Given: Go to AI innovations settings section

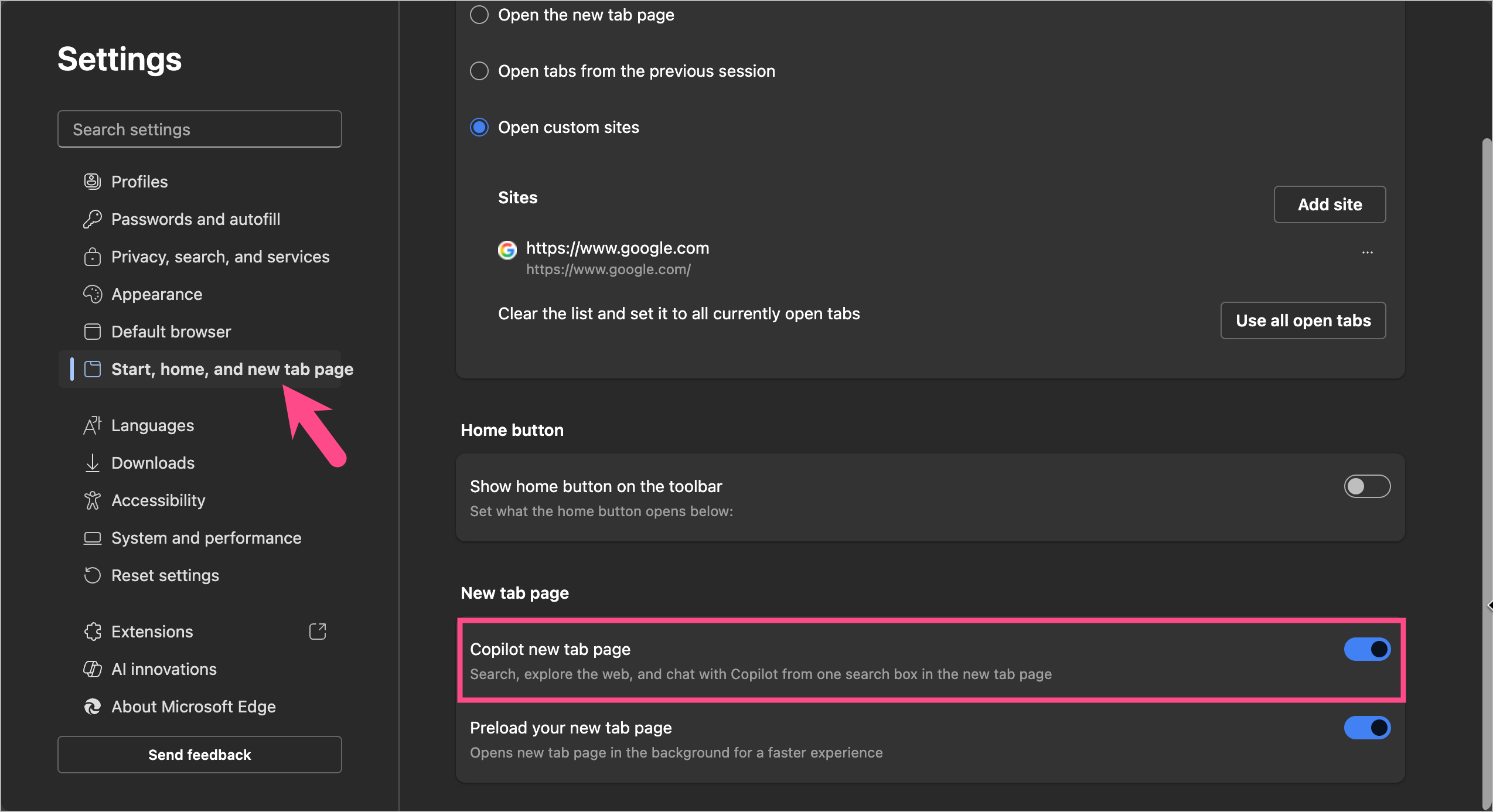Looking at the screenshot, I should (164, 669).
